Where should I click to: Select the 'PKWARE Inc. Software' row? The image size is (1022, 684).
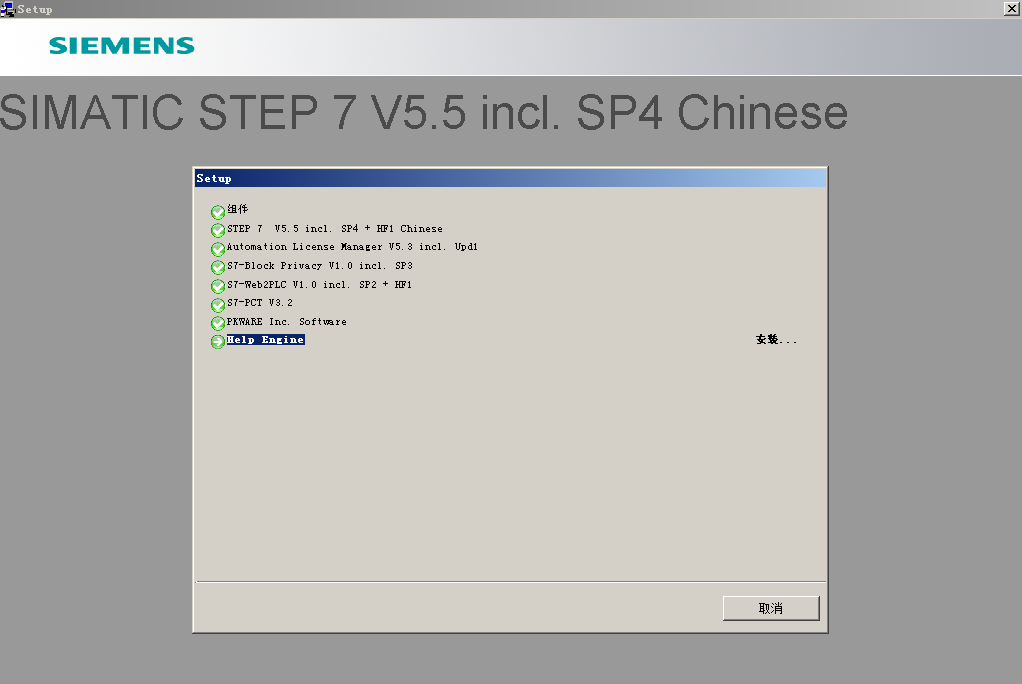pyautogui.click(x=287, y=322)
